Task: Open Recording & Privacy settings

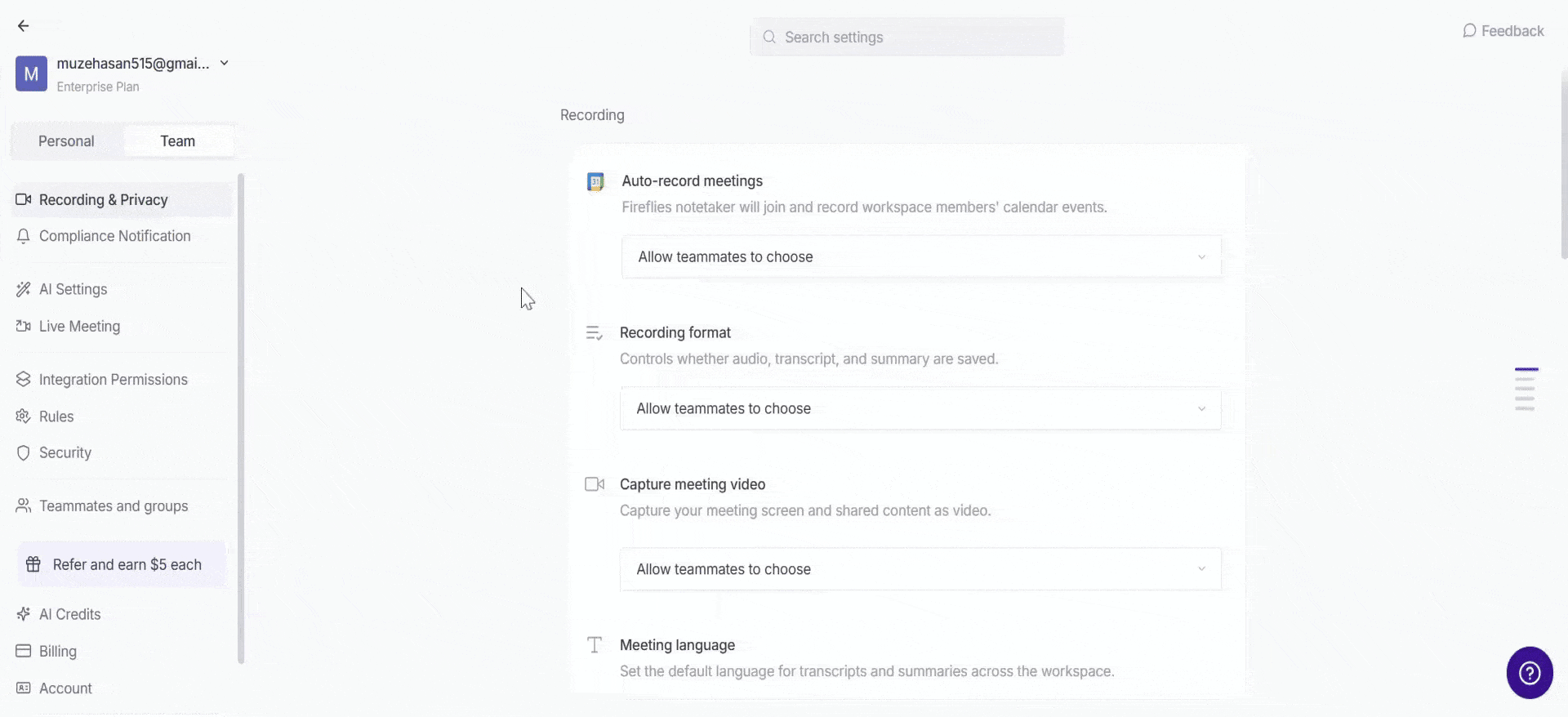Action: (x=122, y=200)
